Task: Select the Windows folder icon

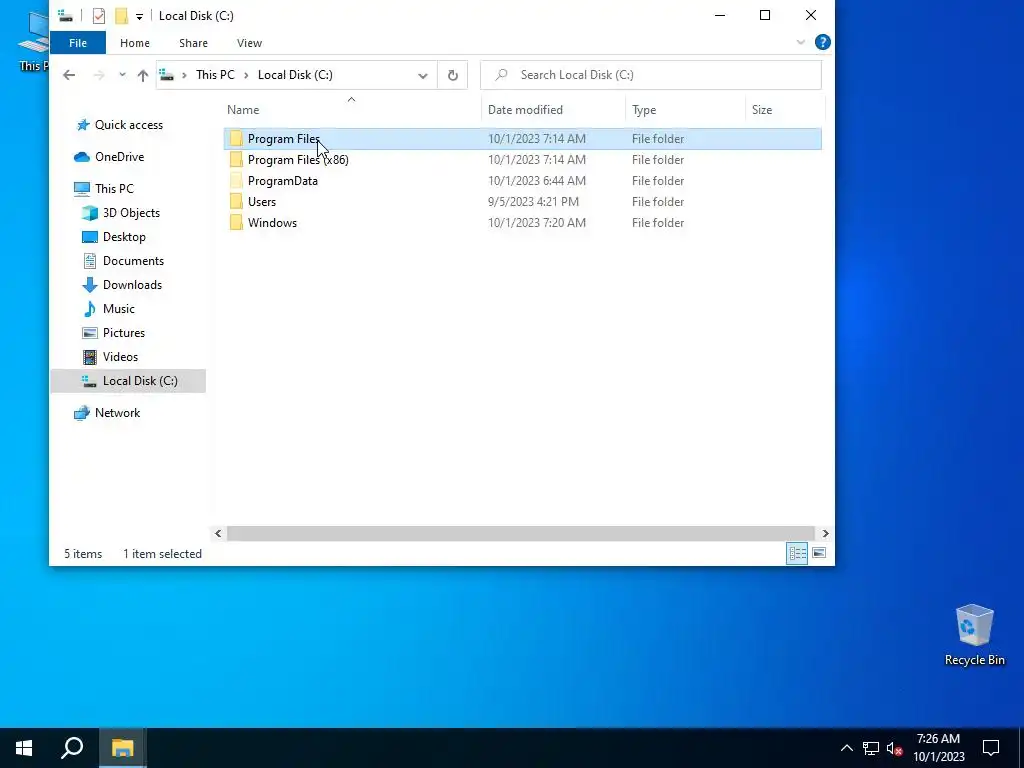Action: [236, 223]
